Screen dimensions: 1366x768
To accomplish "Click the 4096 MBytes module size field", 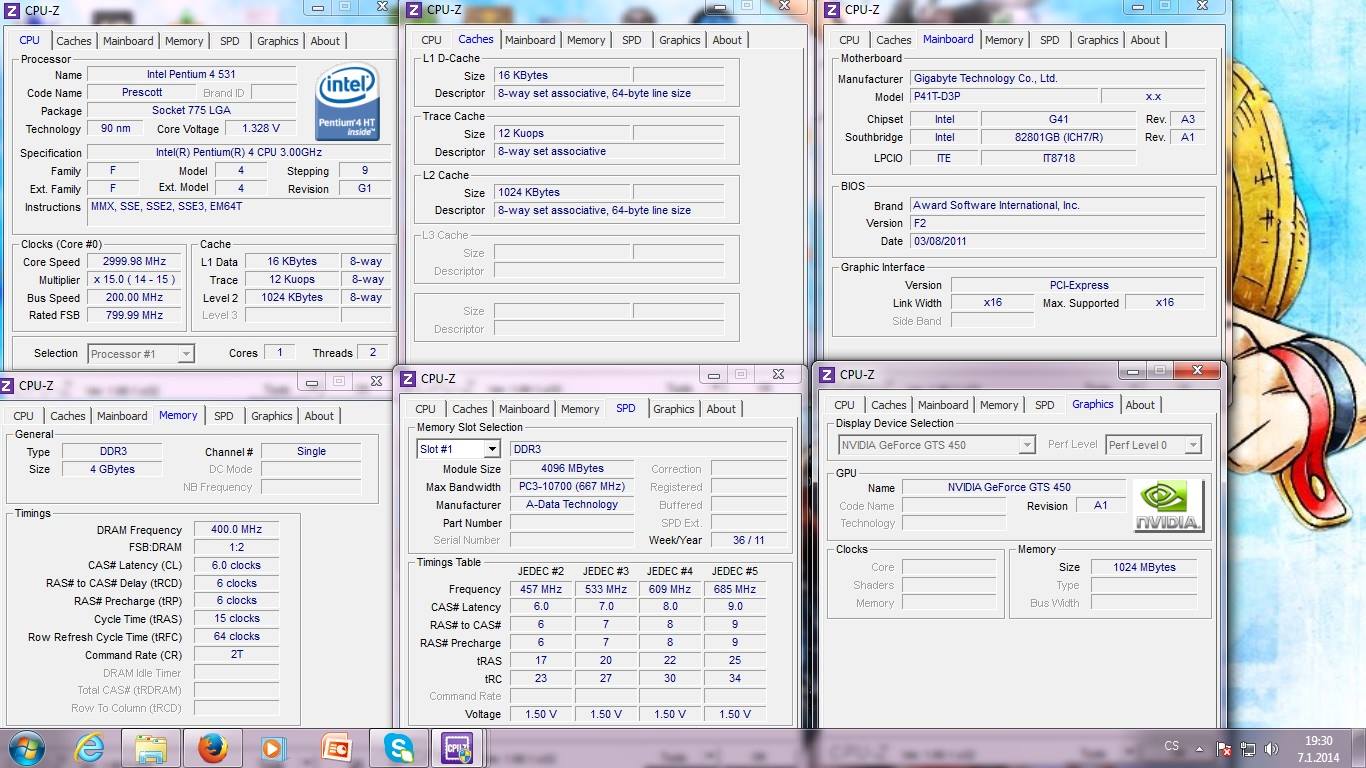I will pos(572,468).
